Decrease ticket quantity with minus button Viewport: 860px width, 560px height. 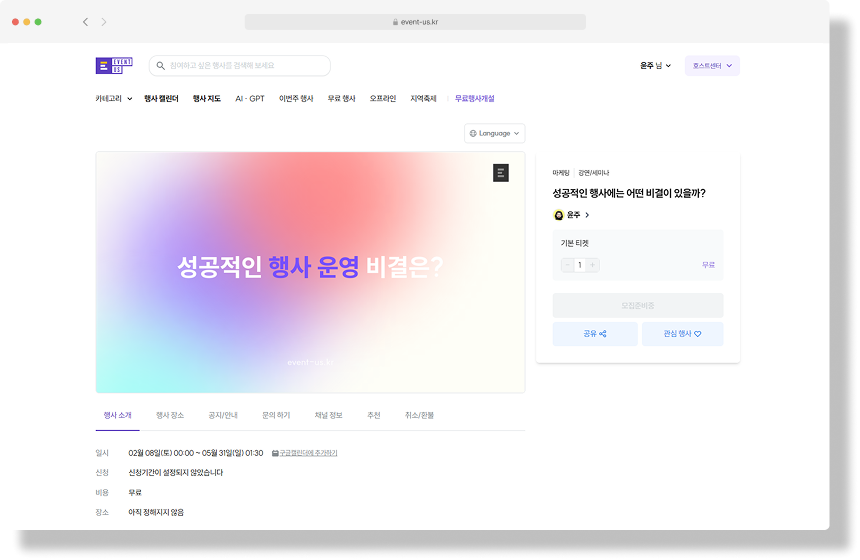[x=567, y=265]
